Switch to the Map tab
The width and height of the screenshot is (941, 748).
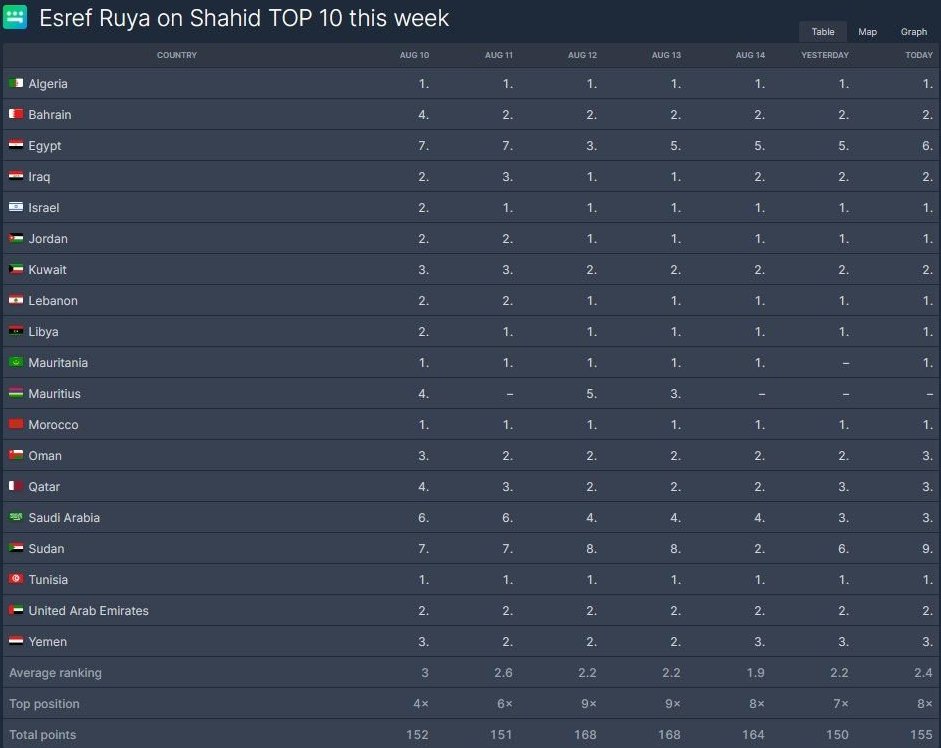click(x=867, y=32)
